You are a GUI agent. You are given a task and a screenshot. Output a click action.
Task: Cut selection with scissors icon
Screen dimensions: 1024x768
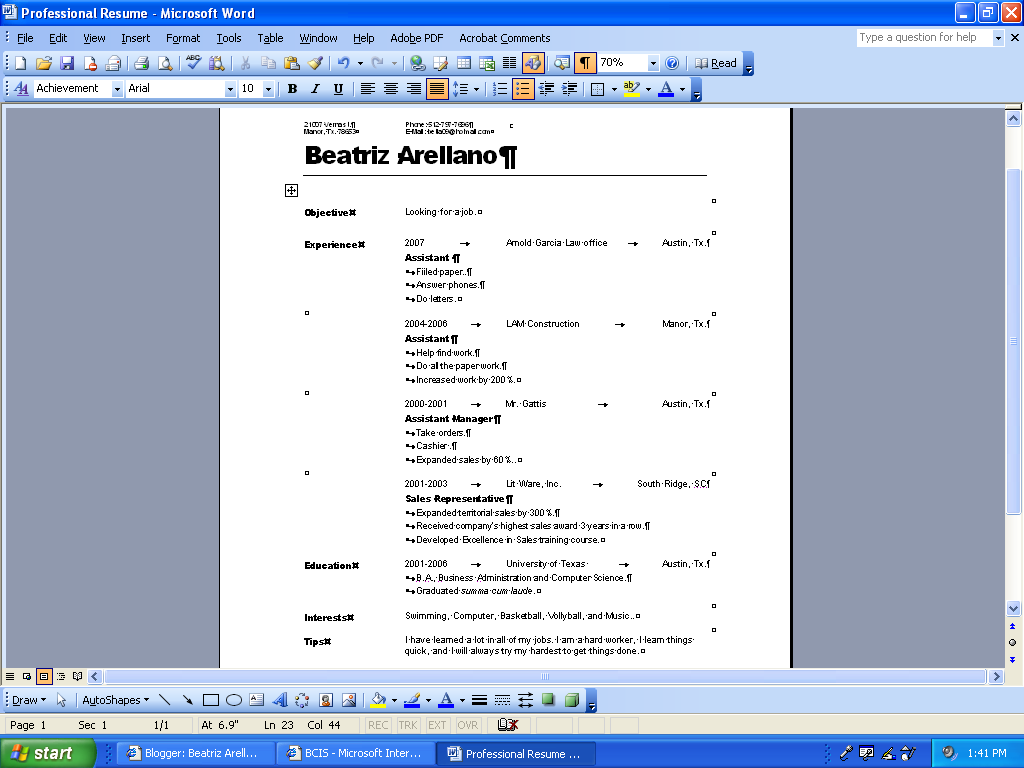click(246, 63)
